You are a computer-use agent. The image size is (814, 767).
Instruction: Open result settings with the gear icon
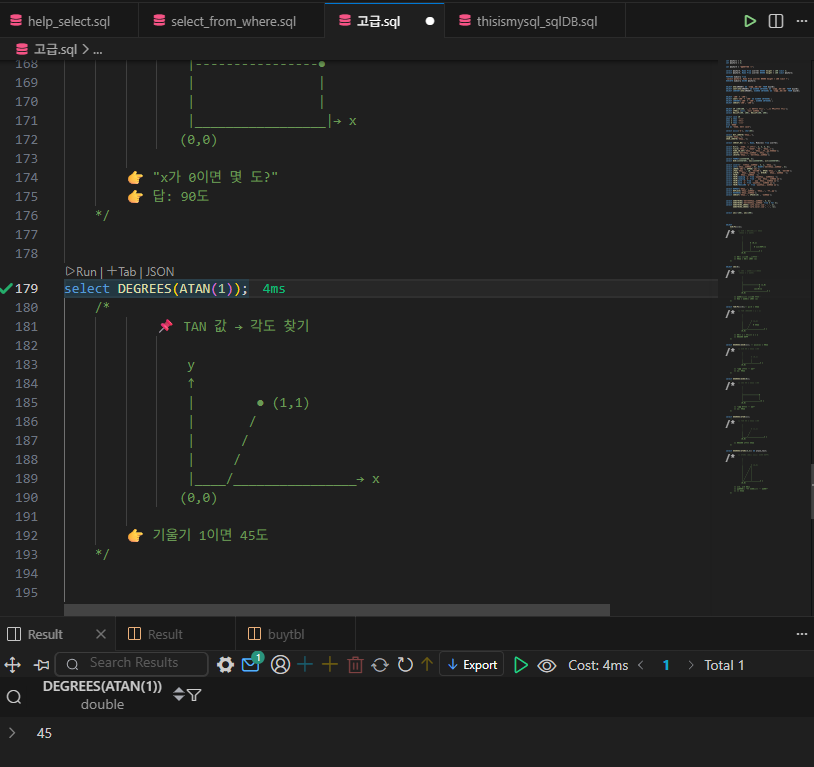click(225, 665)
